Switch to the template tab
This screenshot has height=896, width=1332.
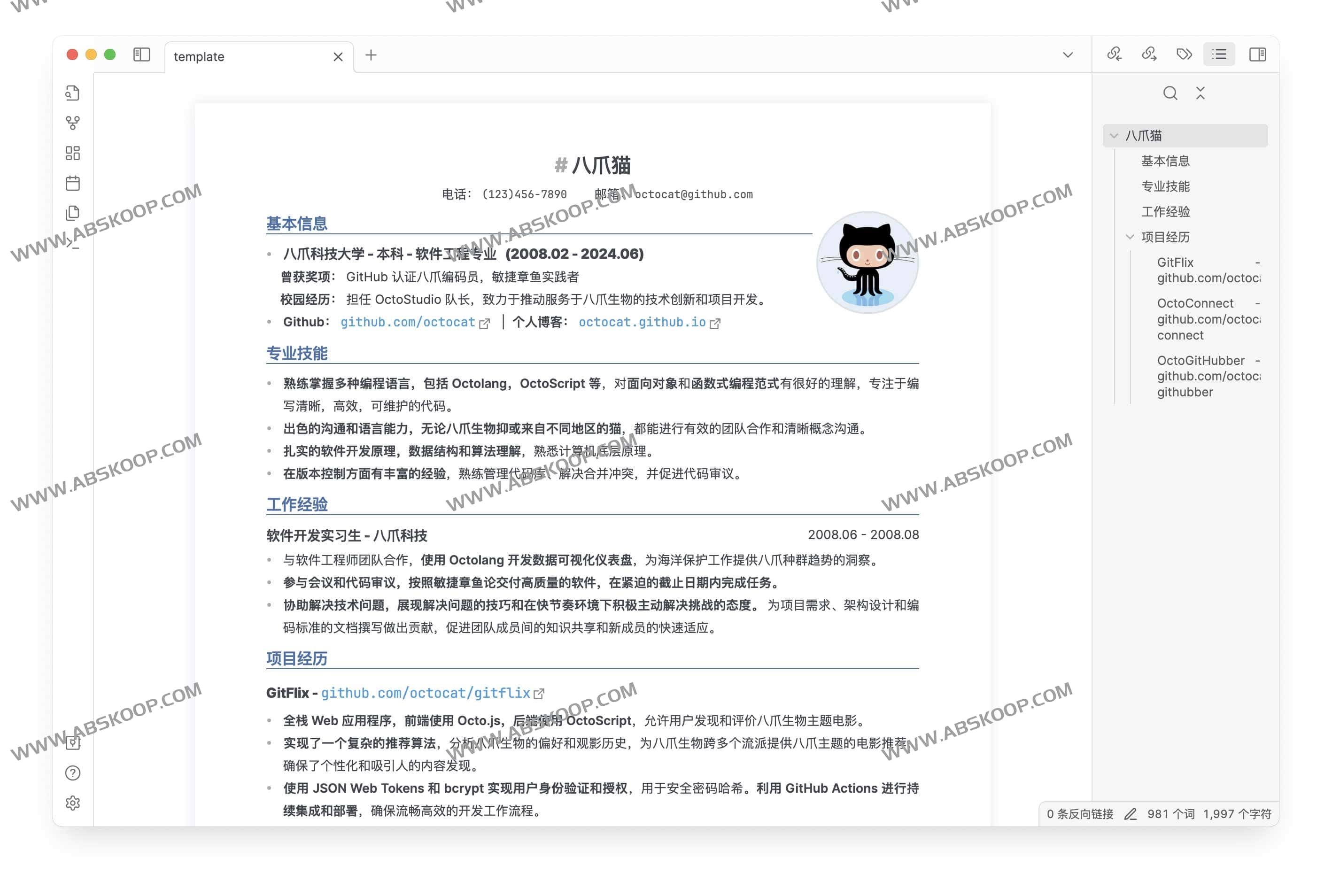198,56
